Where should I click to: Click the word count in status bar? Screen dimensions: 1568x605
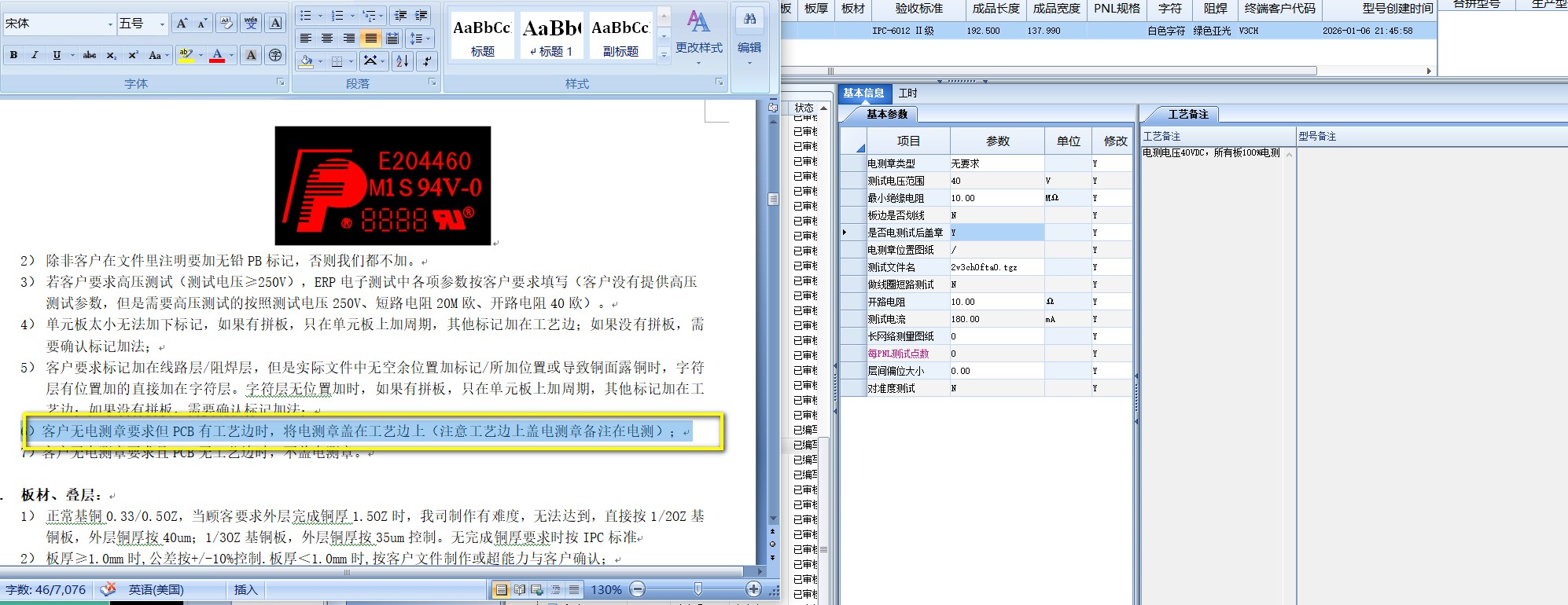(x=46, y=589)
